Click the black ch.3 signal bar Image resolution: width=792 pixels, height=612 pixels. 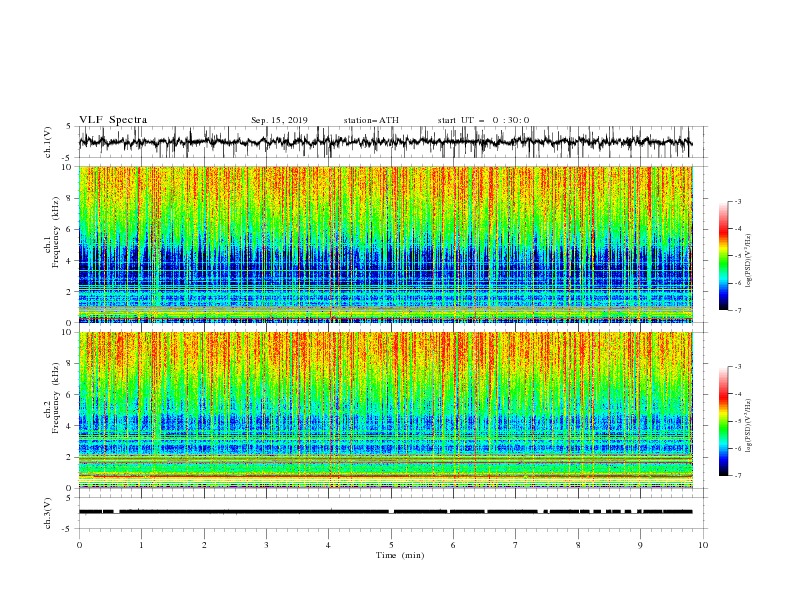point(385,512)
